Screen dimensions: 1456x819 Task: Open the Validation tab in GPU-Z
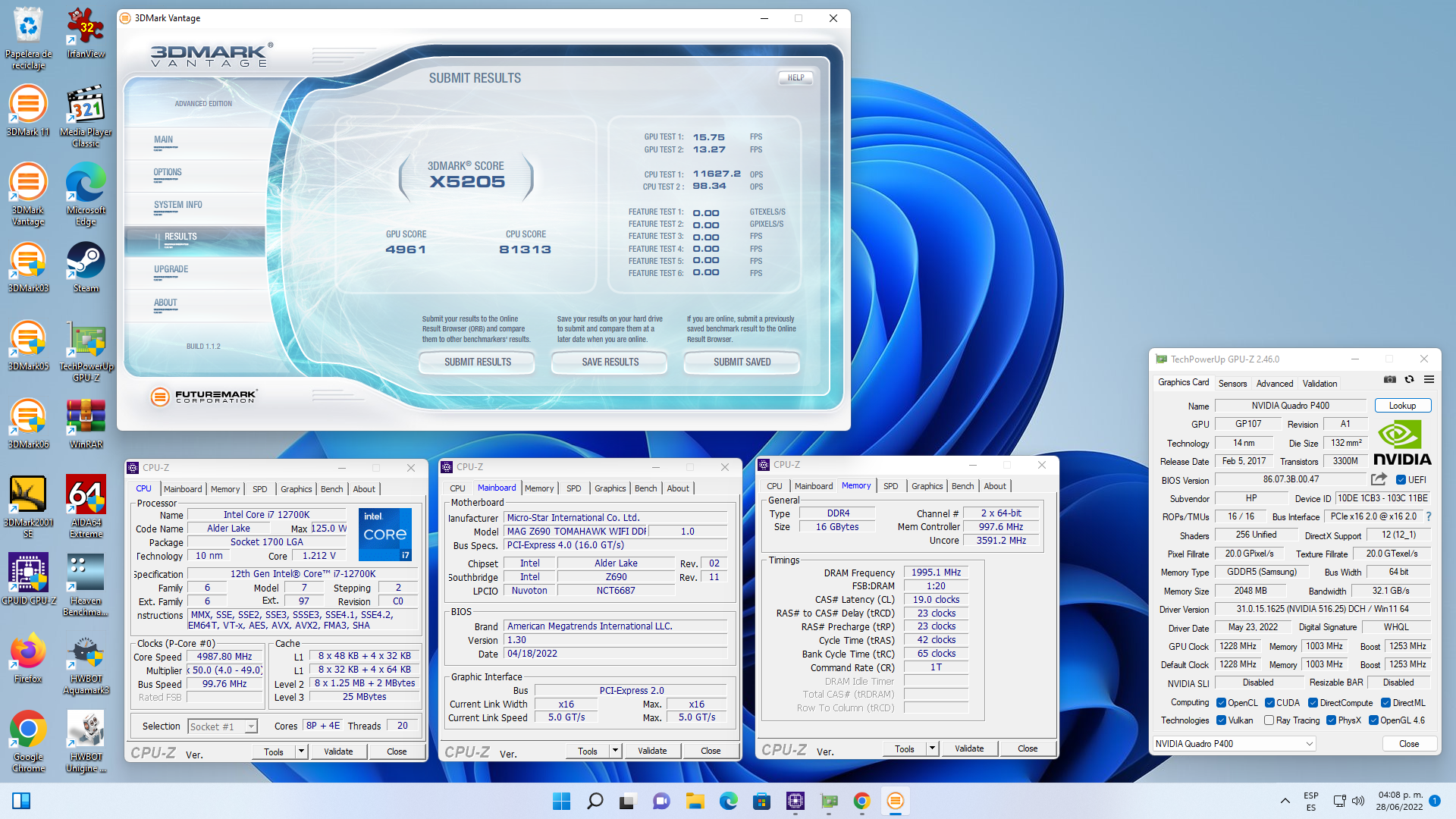(x=1319, y=384)
